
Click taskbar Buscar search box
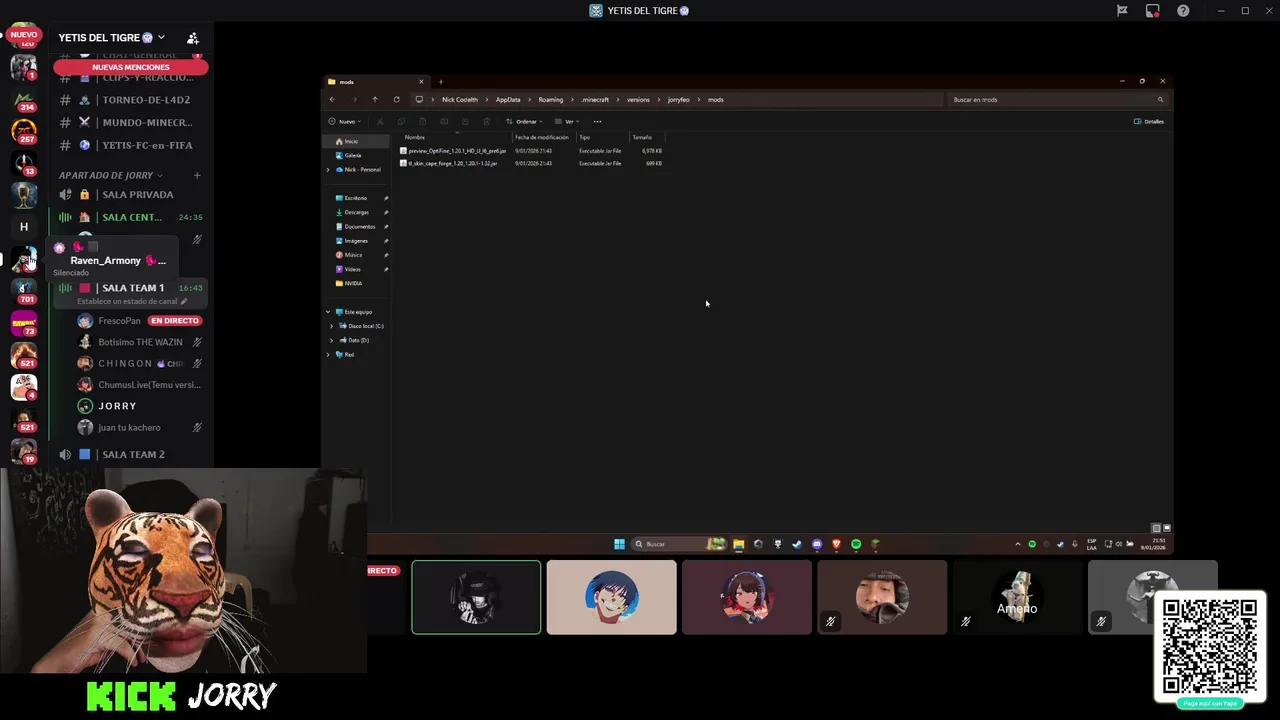[x=679, y=544]
